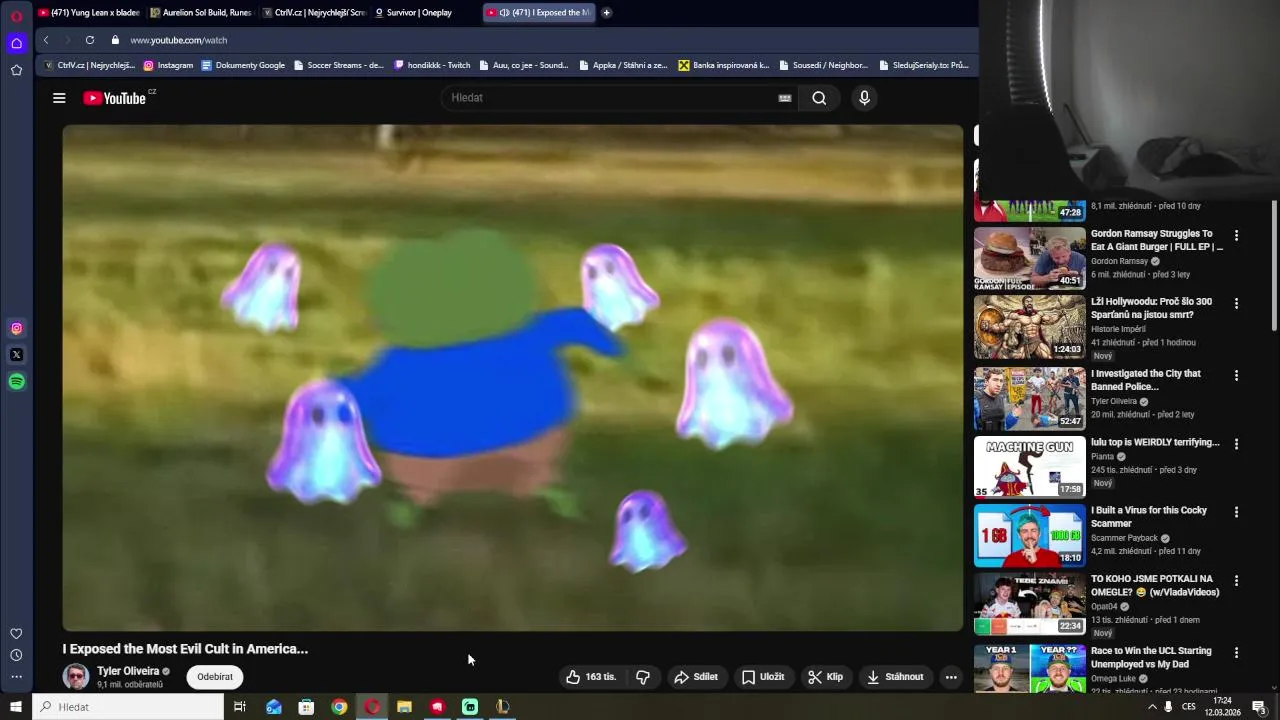Open options for UCL Race video
This screenshot has width=1280, height=720.
(x=1236, y=653)
